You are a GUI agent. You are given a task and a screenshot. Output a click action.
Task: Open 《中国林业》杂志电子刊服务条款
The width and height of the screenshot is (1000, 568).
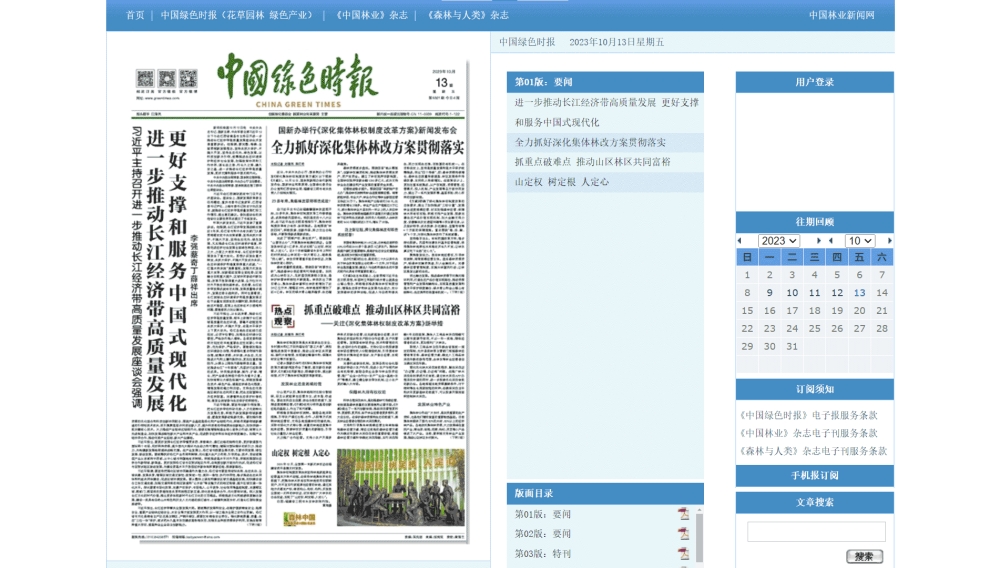(x=808, y=433)
